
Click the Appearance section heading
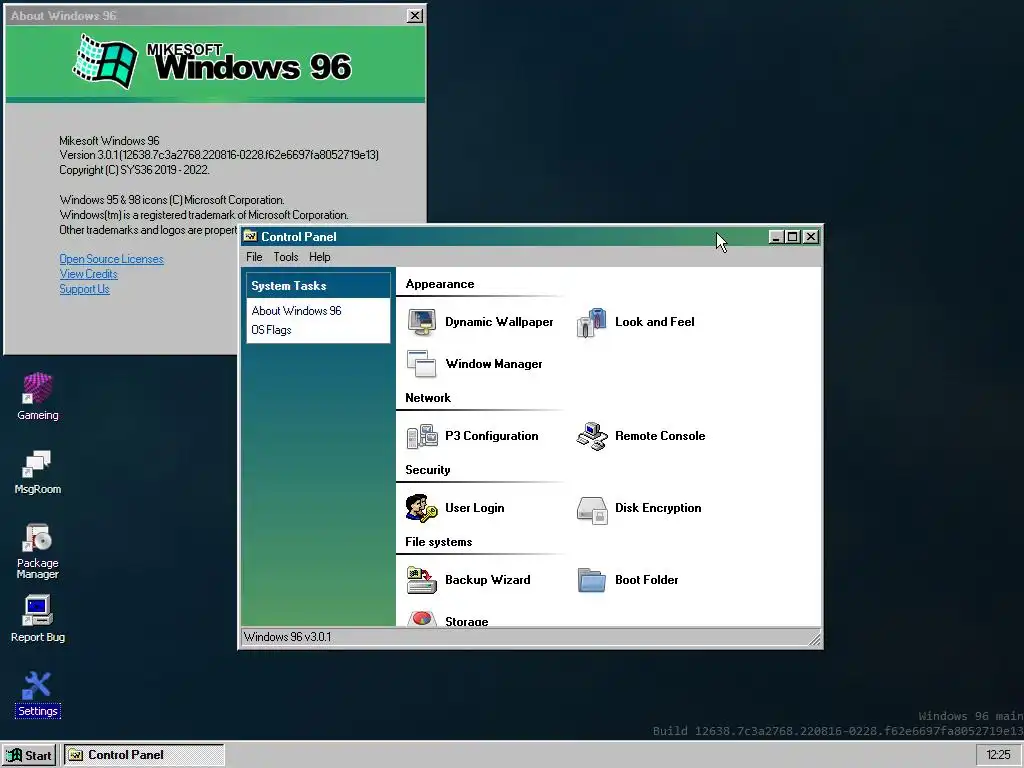coord(440,284)
